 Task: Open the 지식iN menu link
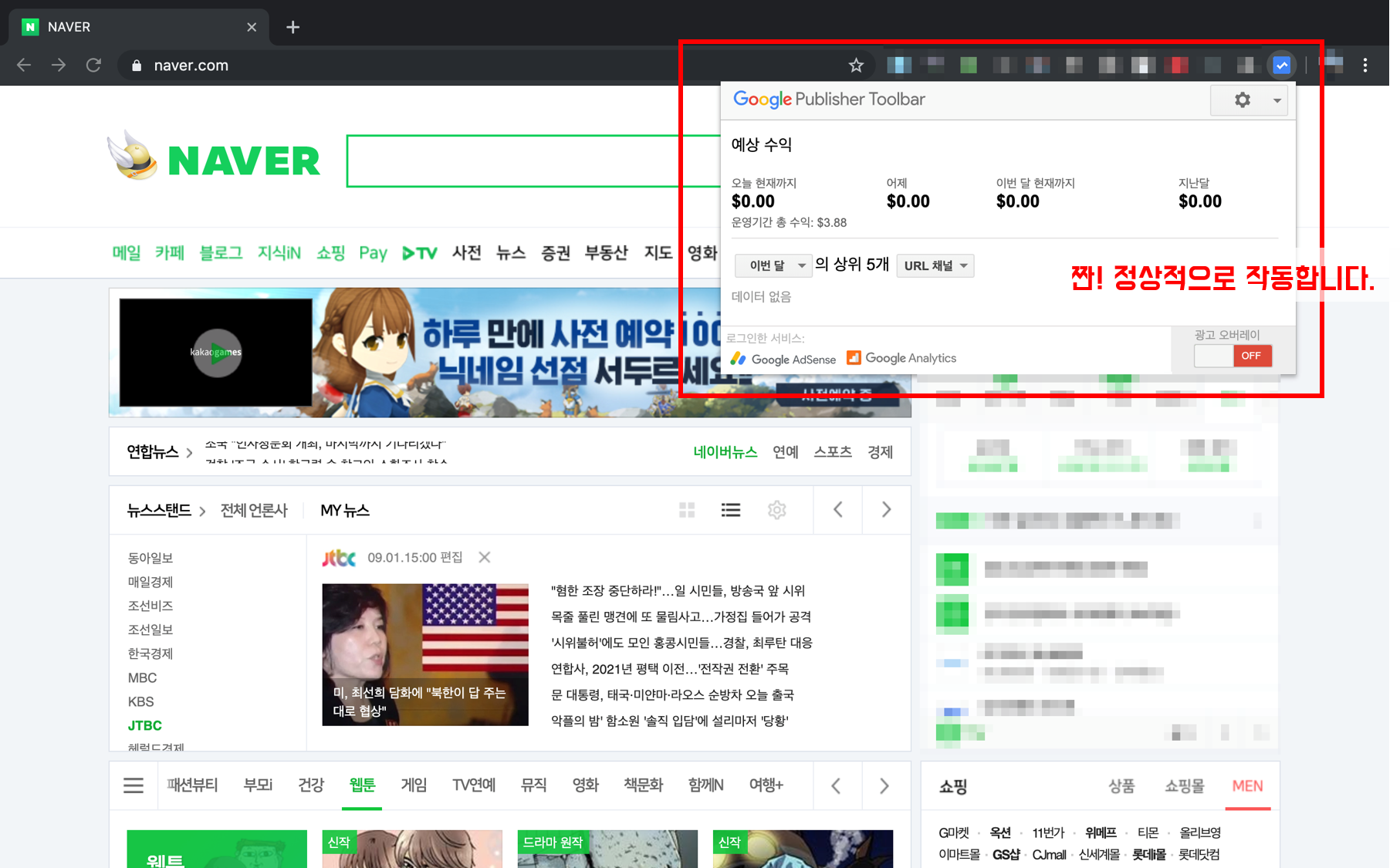click(x=279, y=252)
